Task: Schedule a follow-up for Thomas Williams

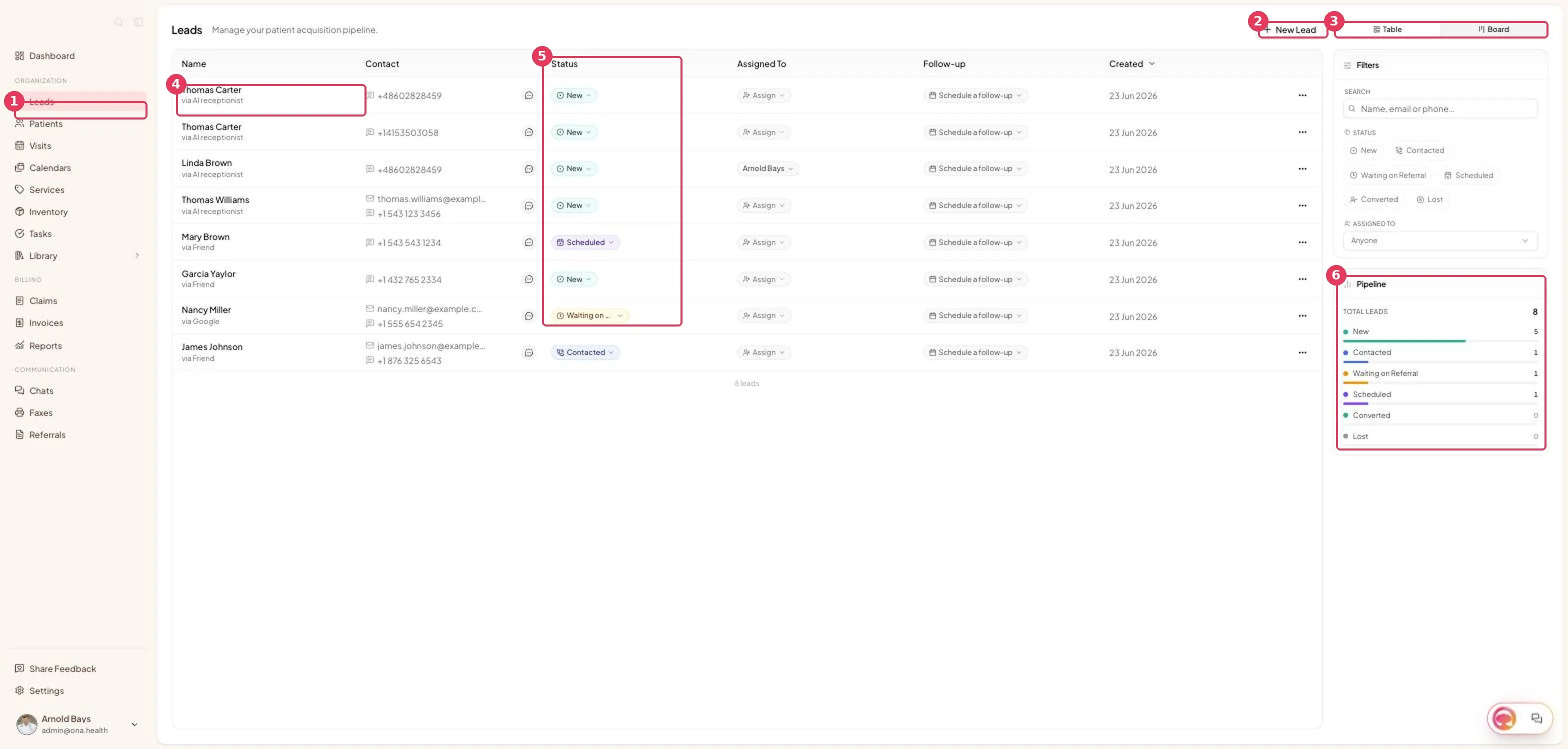Action: (975, 205)
